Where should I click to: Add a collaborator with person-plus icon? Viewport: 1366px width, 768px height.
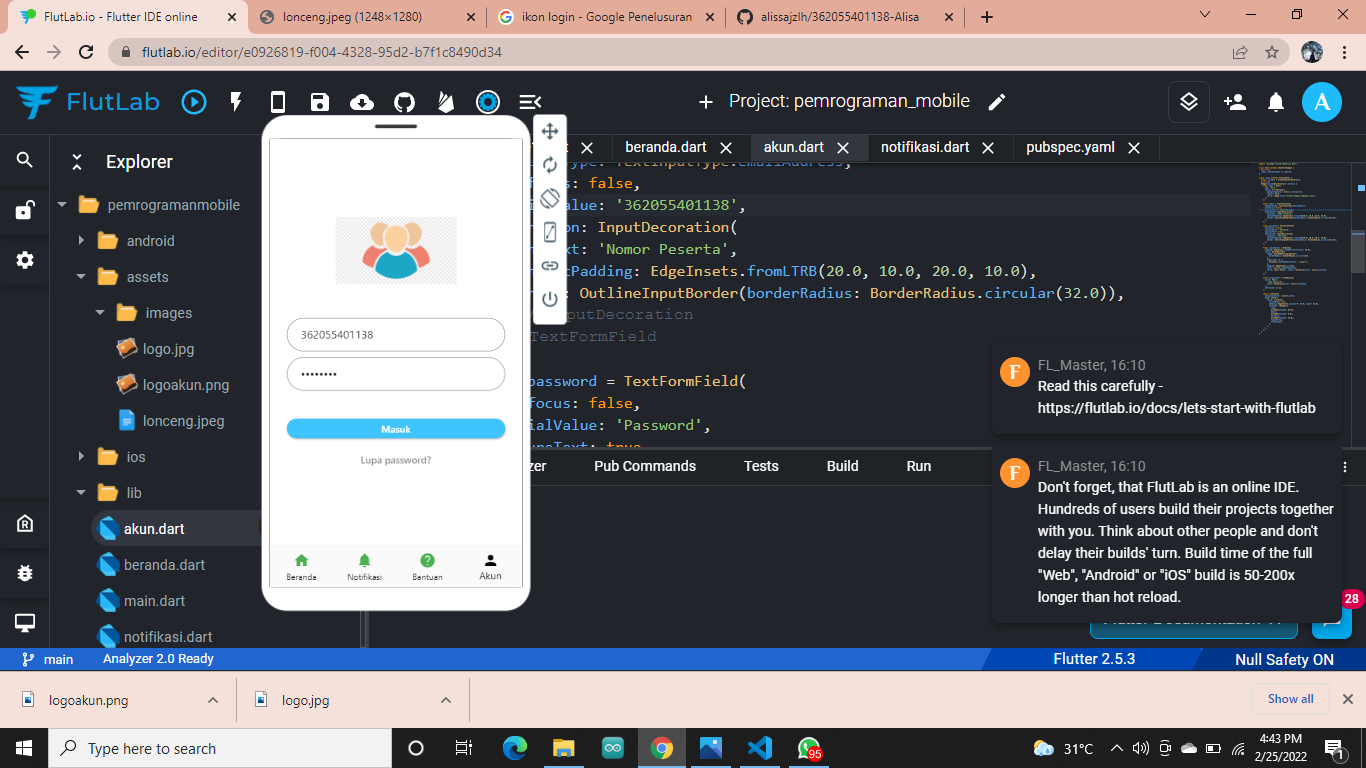pos(1234,101)
